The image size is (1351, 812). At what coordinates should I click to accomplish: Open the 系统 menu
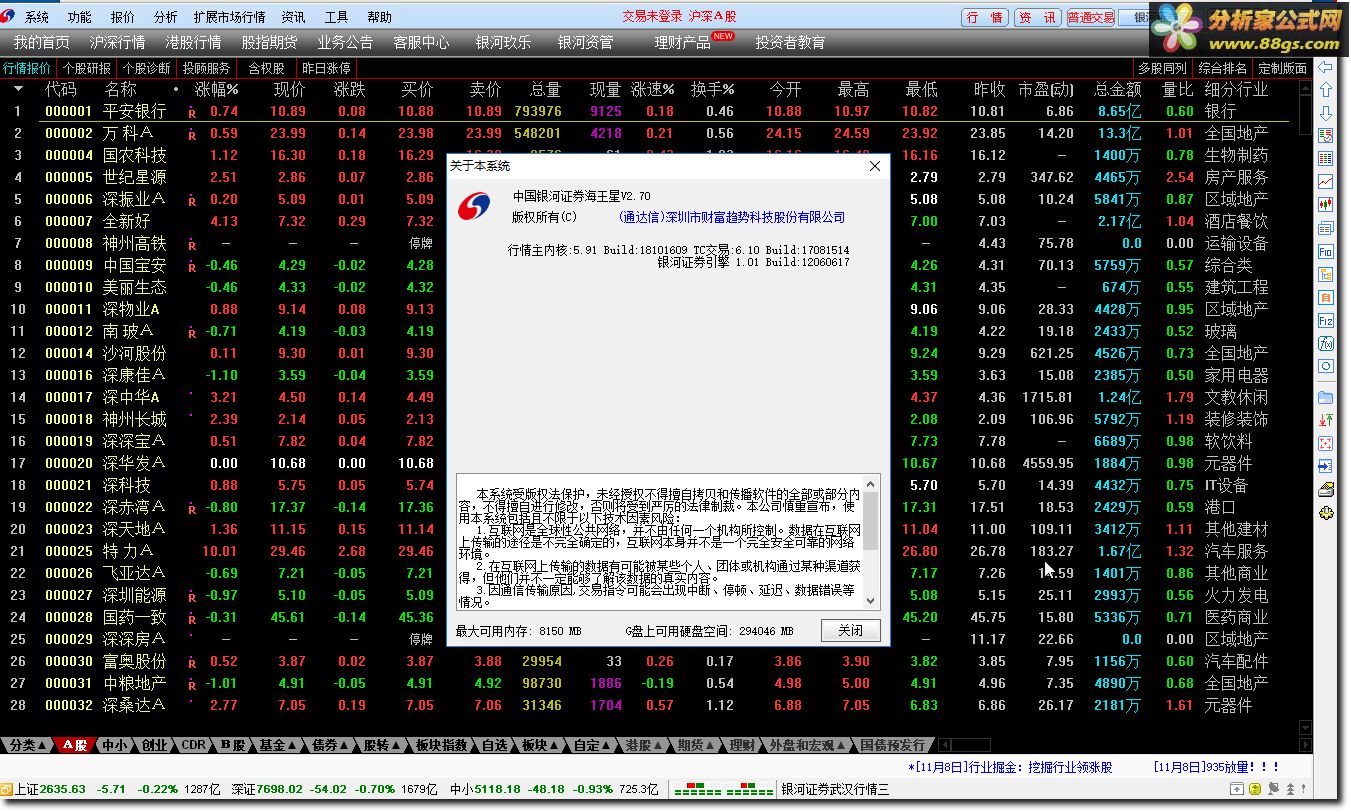[x=37, y=17]
